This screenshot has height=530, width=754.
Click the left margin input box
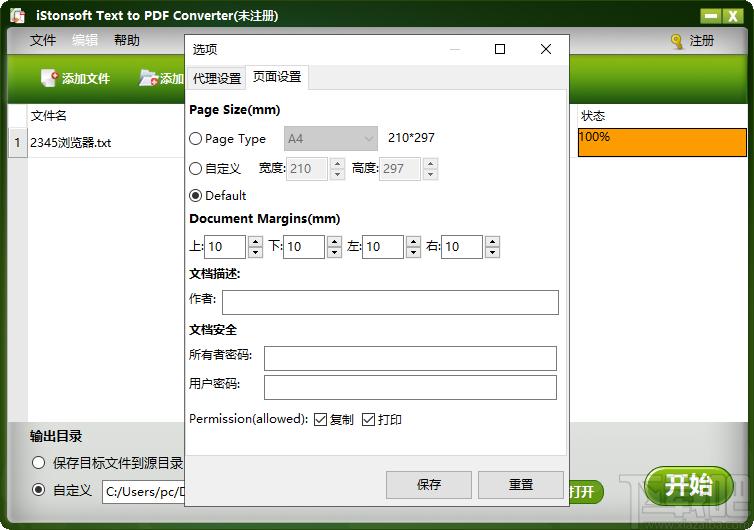click(383, 247)
